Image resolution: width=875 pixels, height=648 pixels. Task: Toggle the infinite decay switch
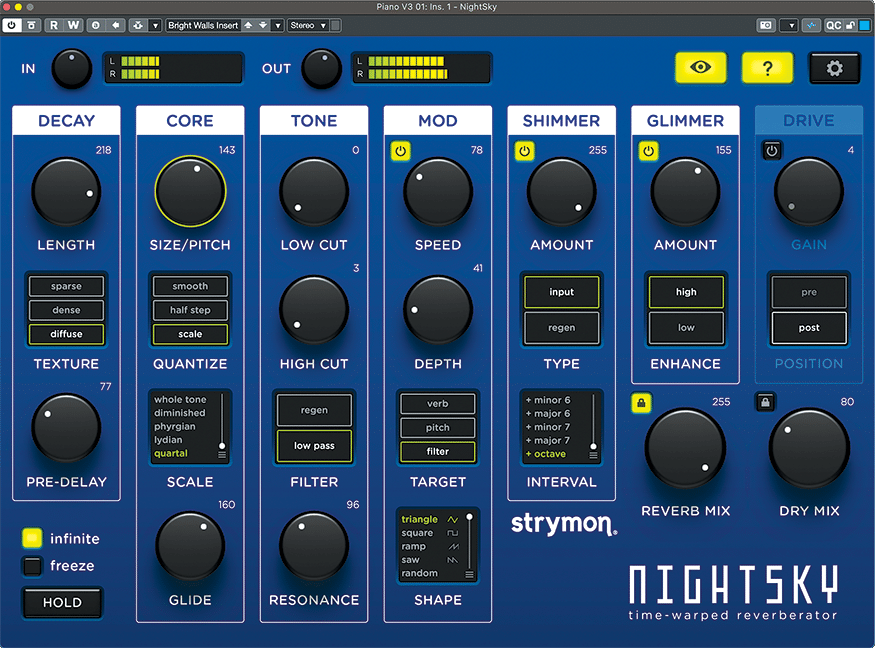[32, 538]
